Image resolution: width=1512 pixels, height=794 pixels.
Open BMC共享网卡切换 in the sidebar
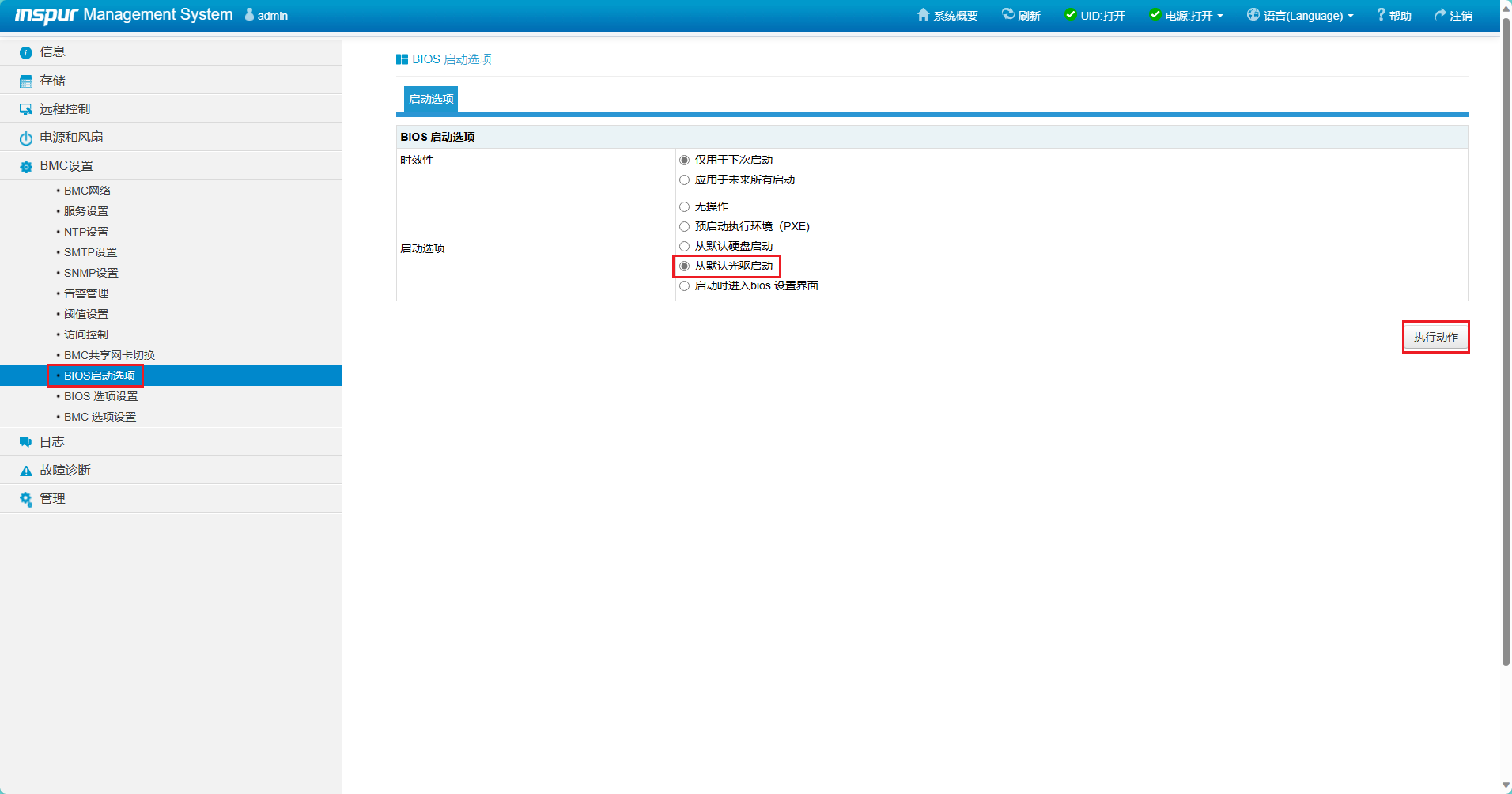[109, 355]
